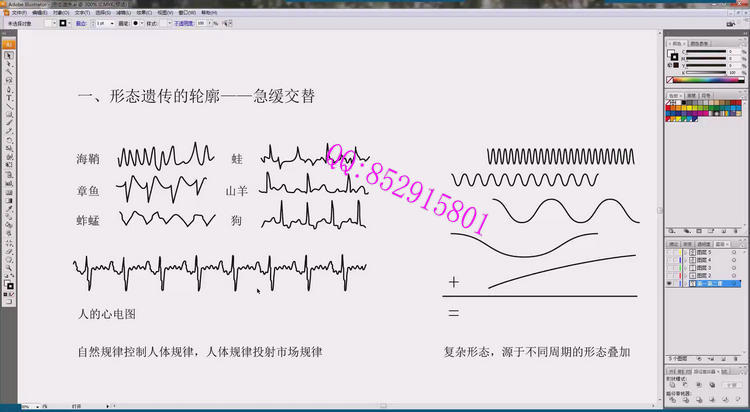
Task: Click the 描边 link in the control bar
Action: 80,22
